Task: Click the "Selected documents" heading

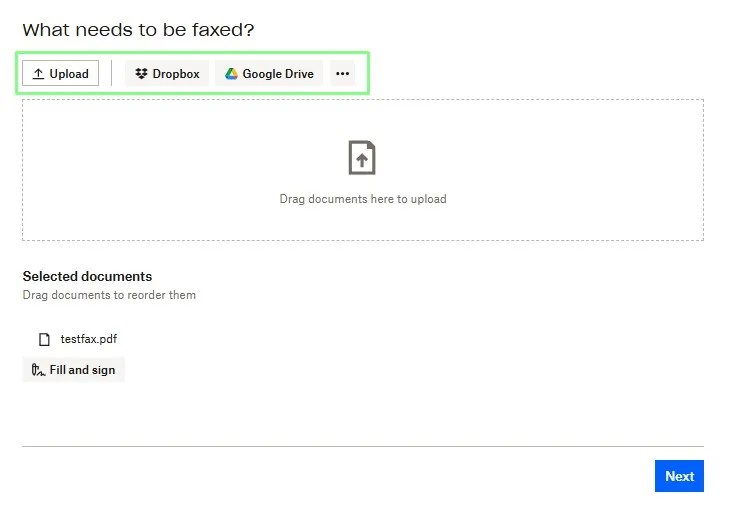Action: (87, 276)
